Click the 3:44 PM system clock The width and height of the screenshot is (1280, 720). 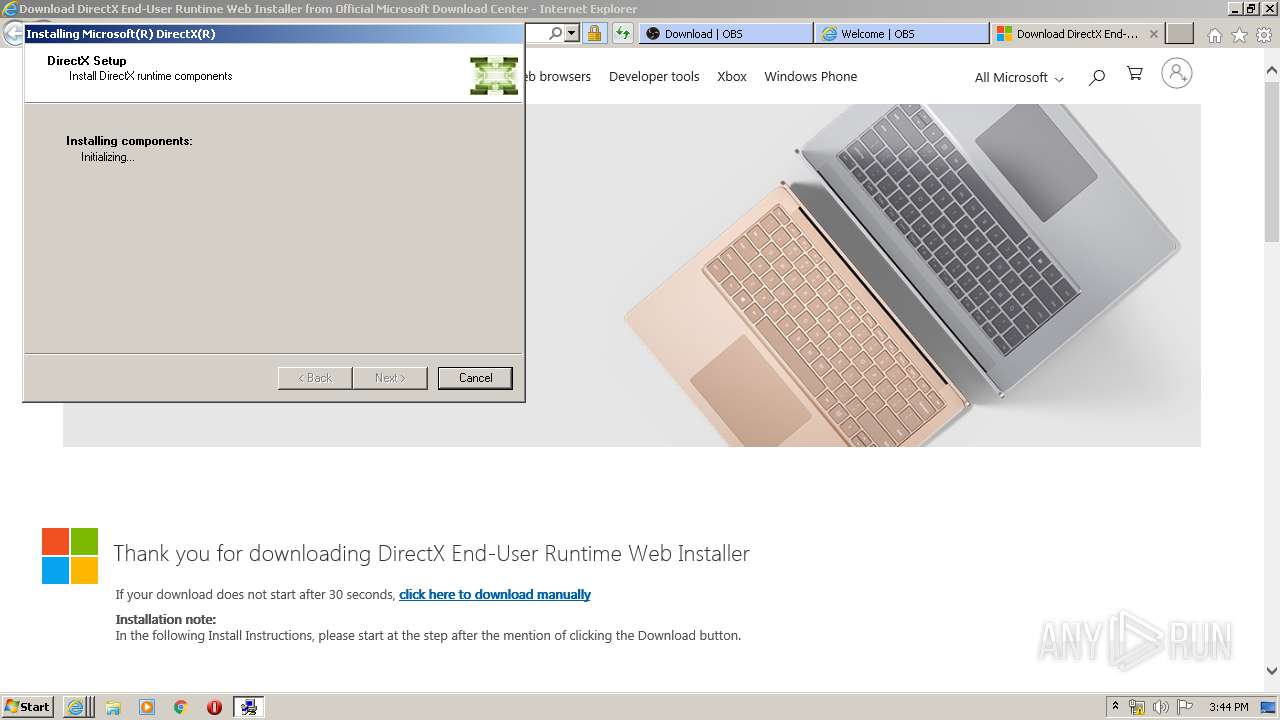coord(1229,707)
